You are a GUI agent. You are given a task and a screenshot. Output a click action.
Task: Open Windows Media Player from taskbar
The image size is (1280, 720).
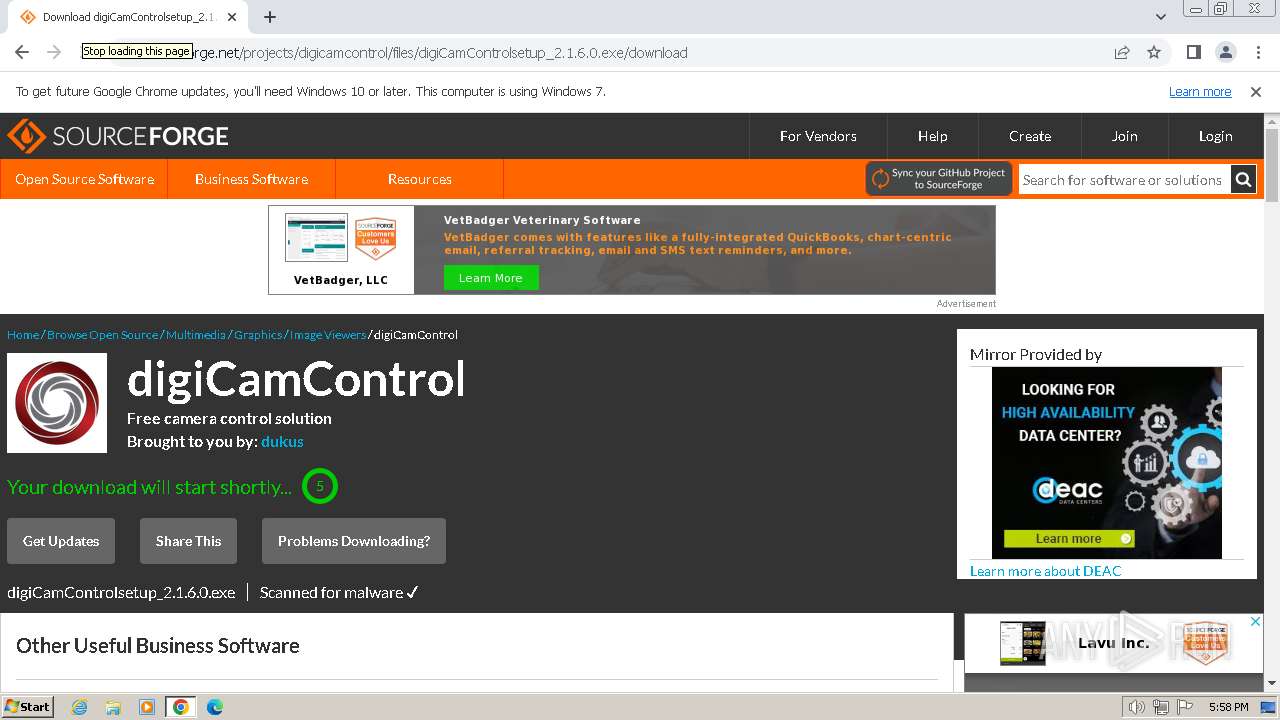pos(147,707)
